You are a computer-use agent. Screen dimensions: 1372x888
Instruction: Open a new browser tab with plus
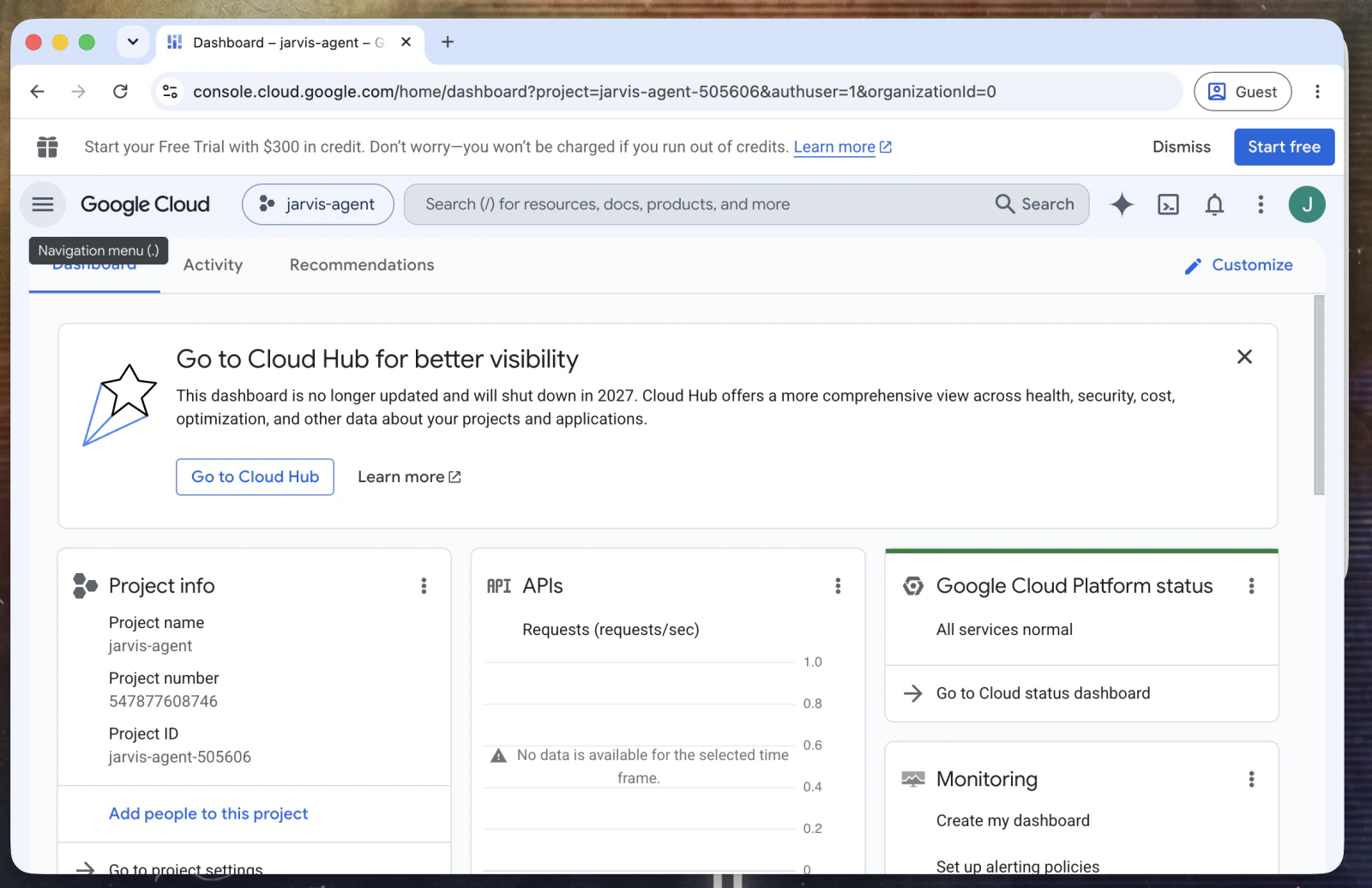tap(448, 42)
